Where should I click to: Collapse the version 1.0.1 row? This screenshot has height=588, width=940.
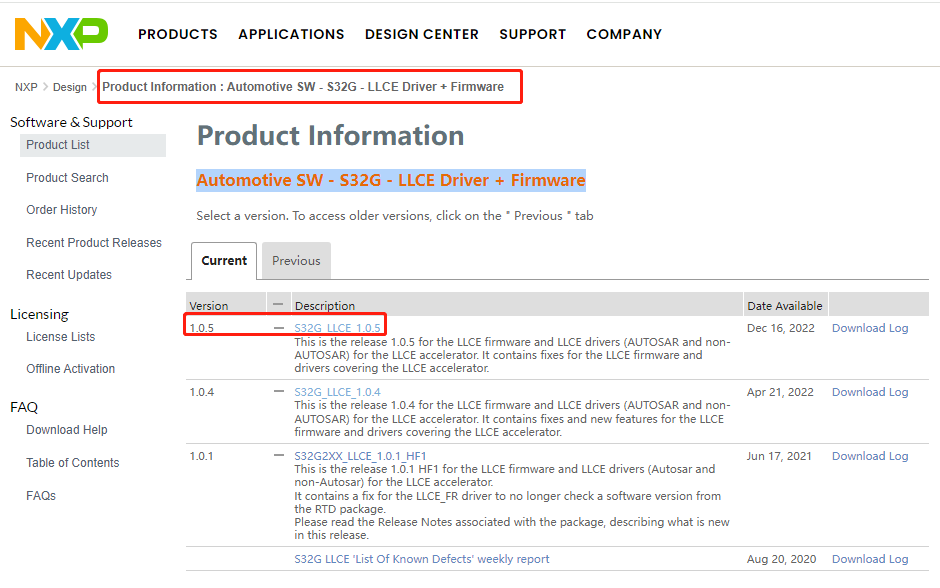point(279,456)
